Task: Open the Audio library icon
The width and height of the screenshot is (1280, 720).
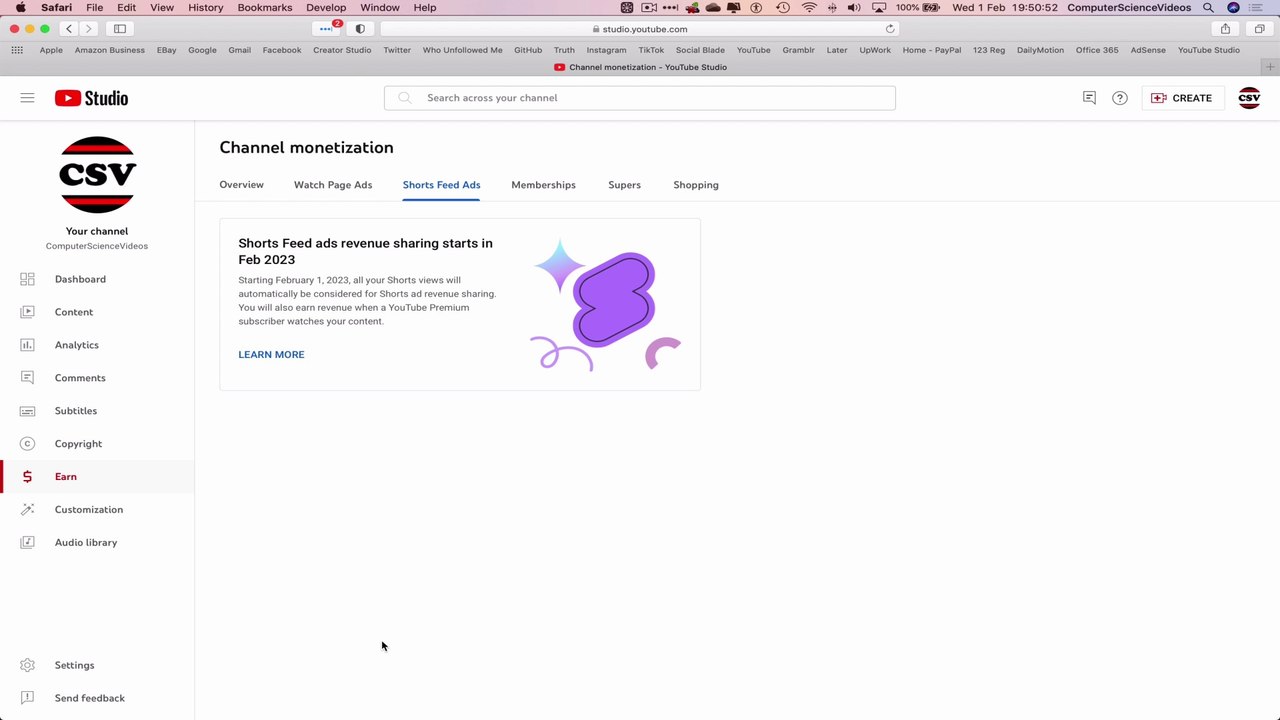Action: [27, 543]
